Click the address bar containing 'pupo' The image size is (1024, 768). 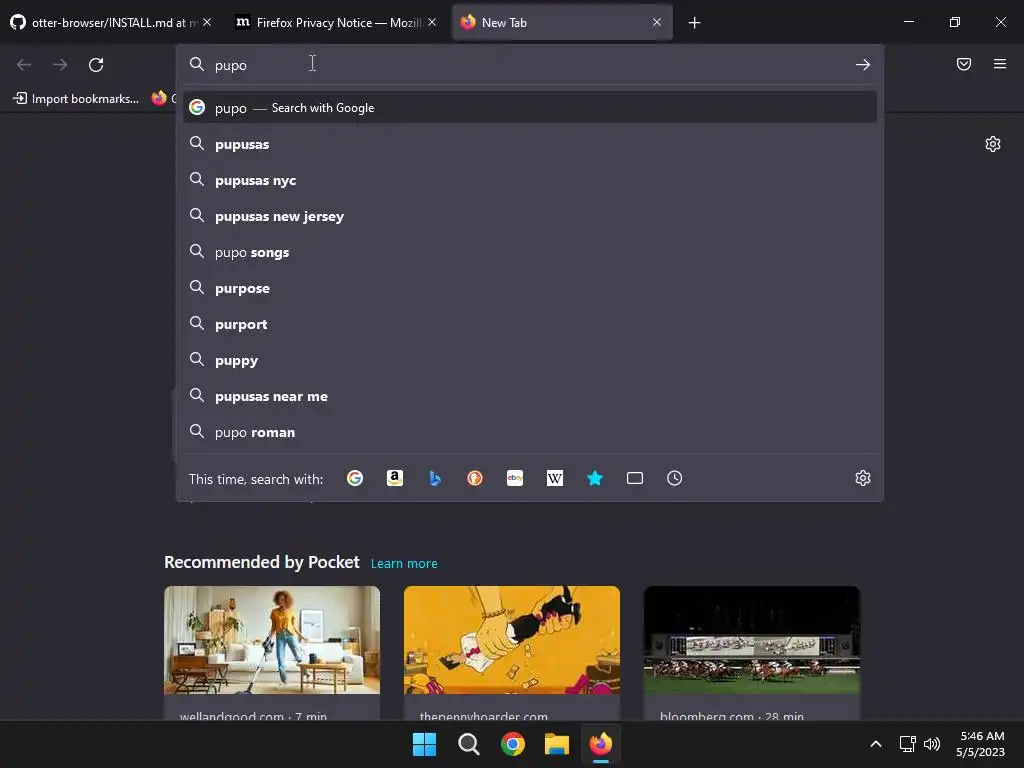[529, 65]
